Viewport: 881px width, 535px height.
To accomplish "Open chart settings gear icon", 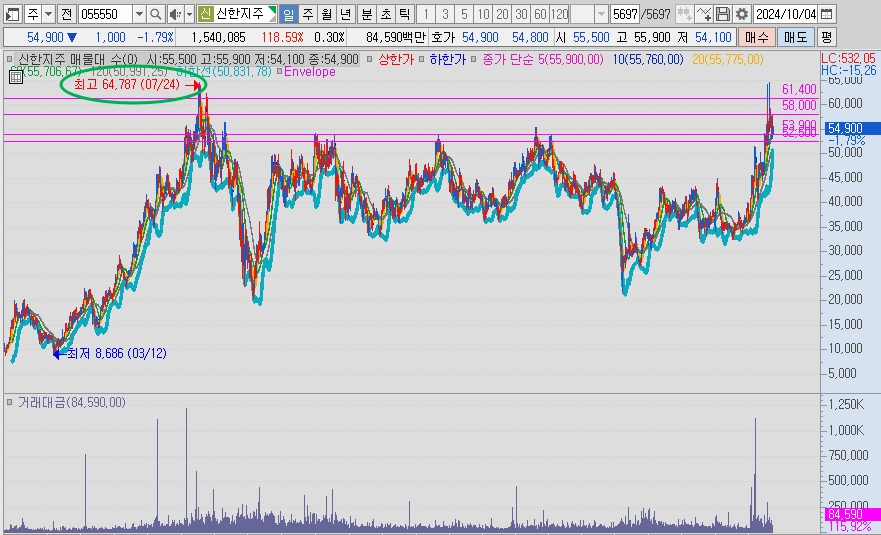I will pyautogui.click(x=742, y=14).
